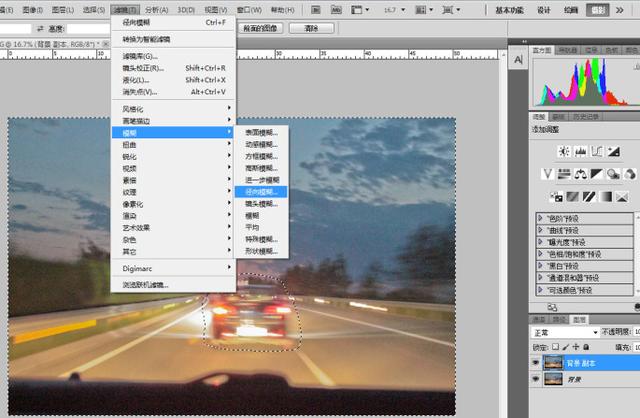Toggle visibility of 背景 layer eye

click(536, 379)
